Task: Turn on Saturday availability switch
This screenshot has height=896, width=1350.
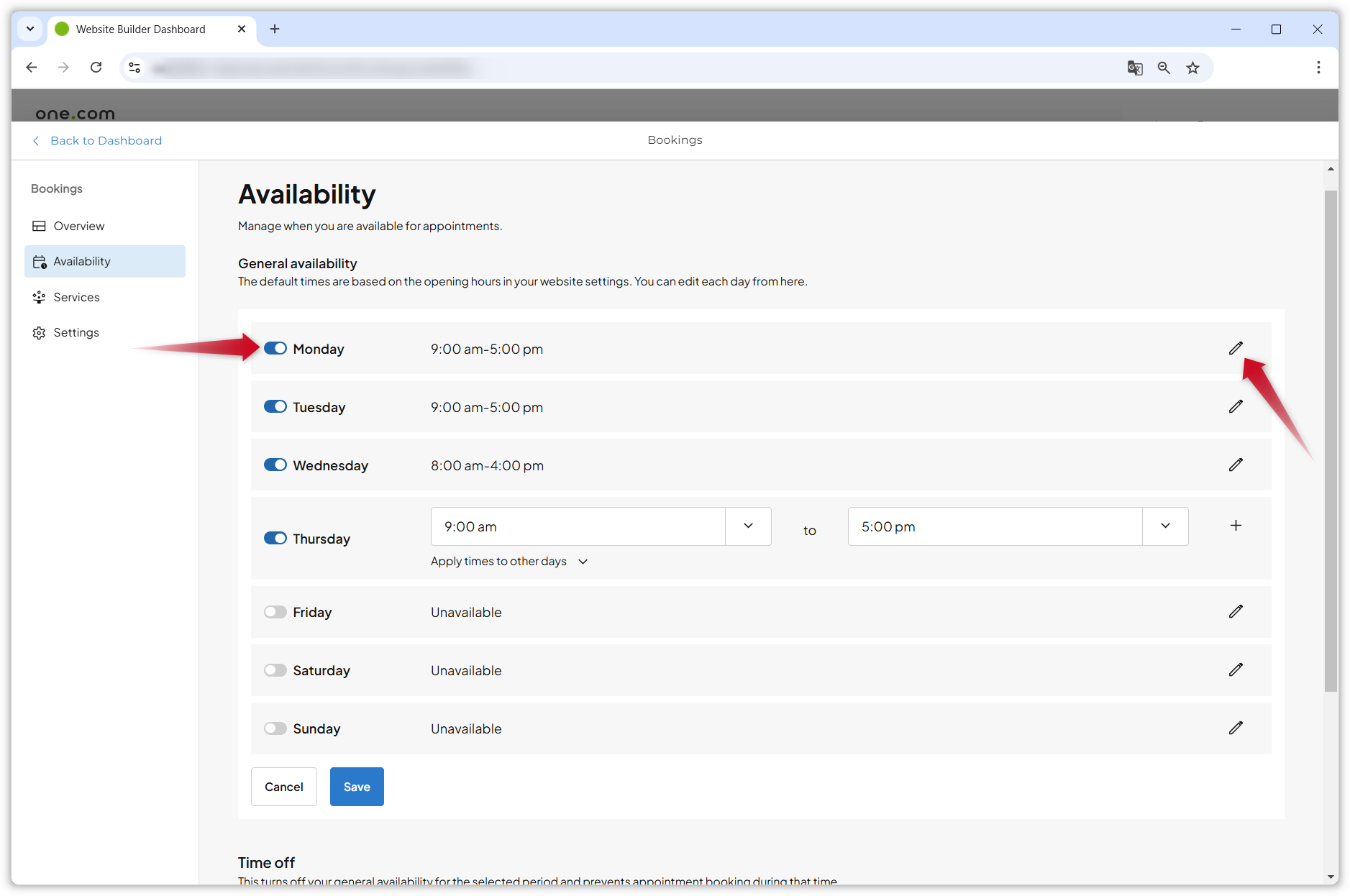Action: pyautogui.click(x=275, y=670)
